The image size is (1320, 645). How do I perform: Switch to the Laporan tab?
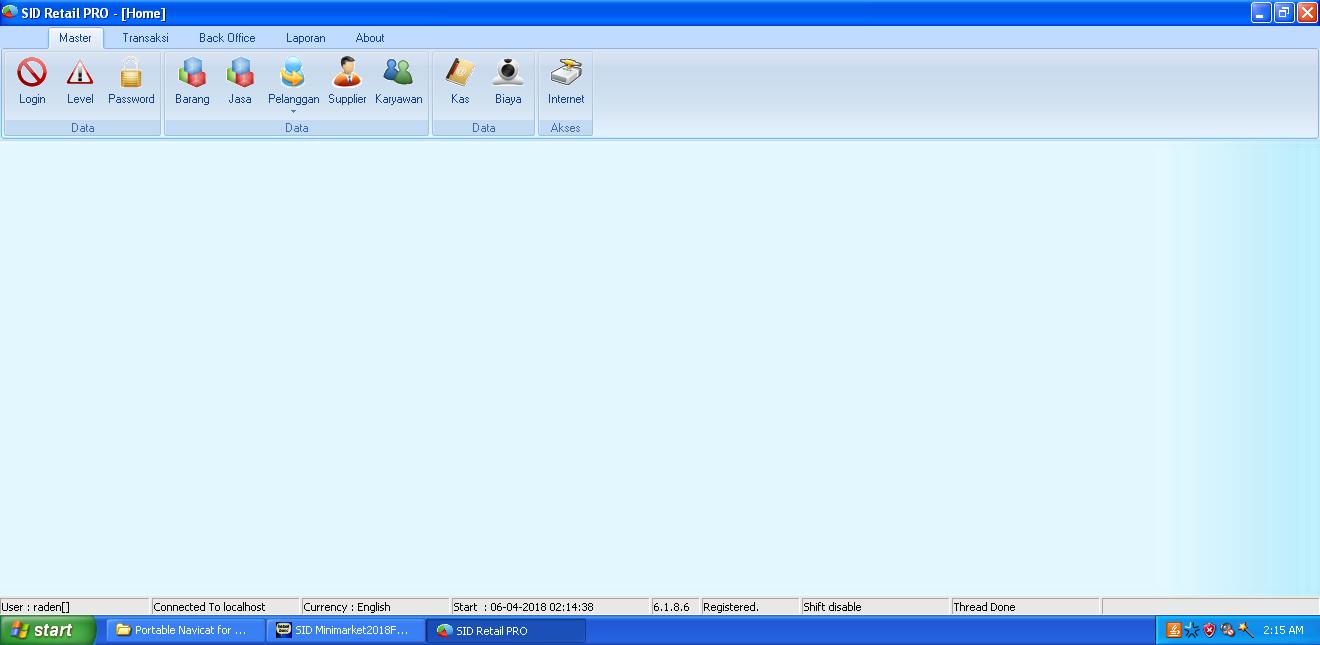click(306, 38)
